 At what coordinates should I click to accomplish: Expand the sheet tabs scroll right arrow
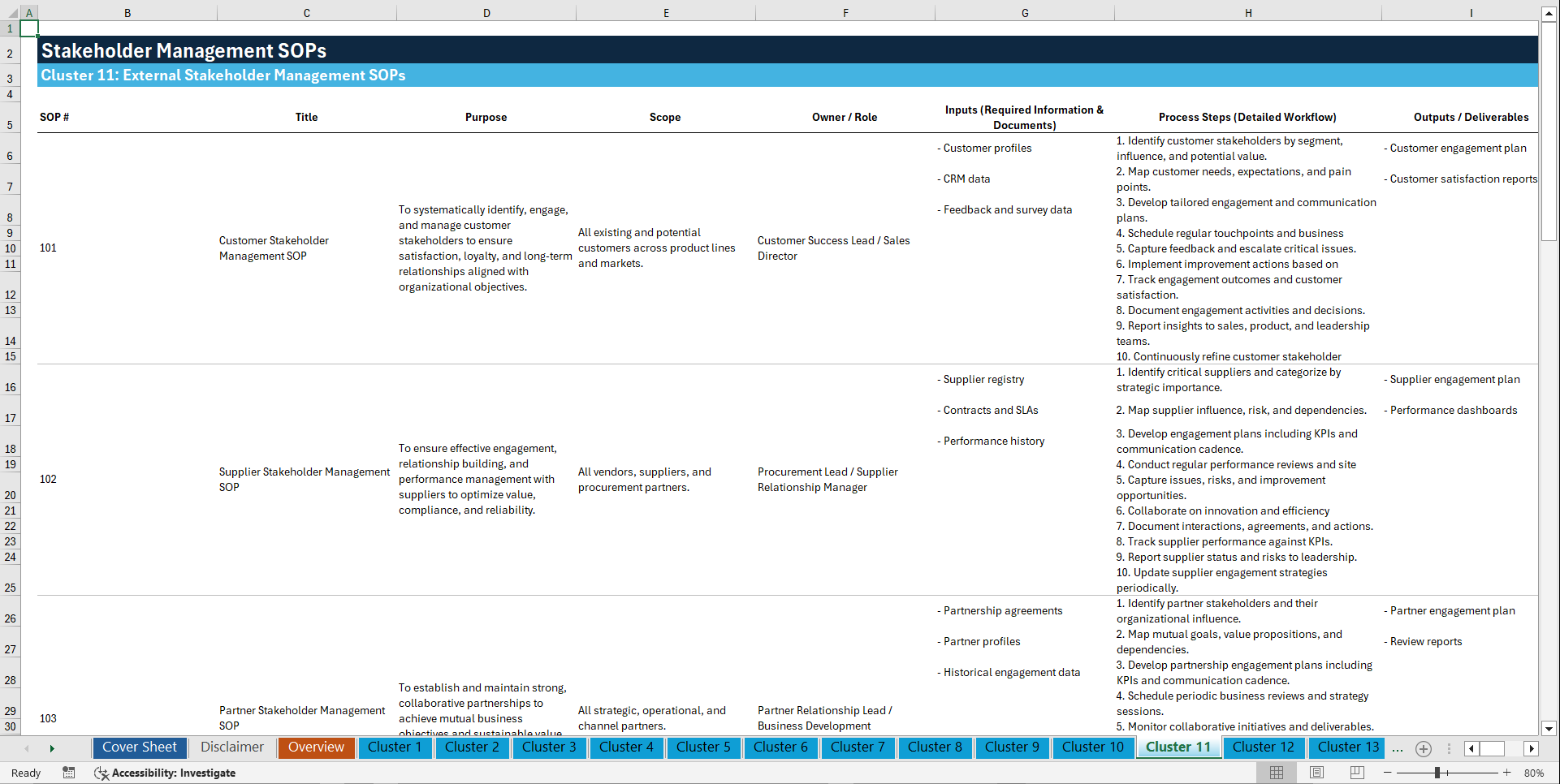click(x=1532, y=748)
